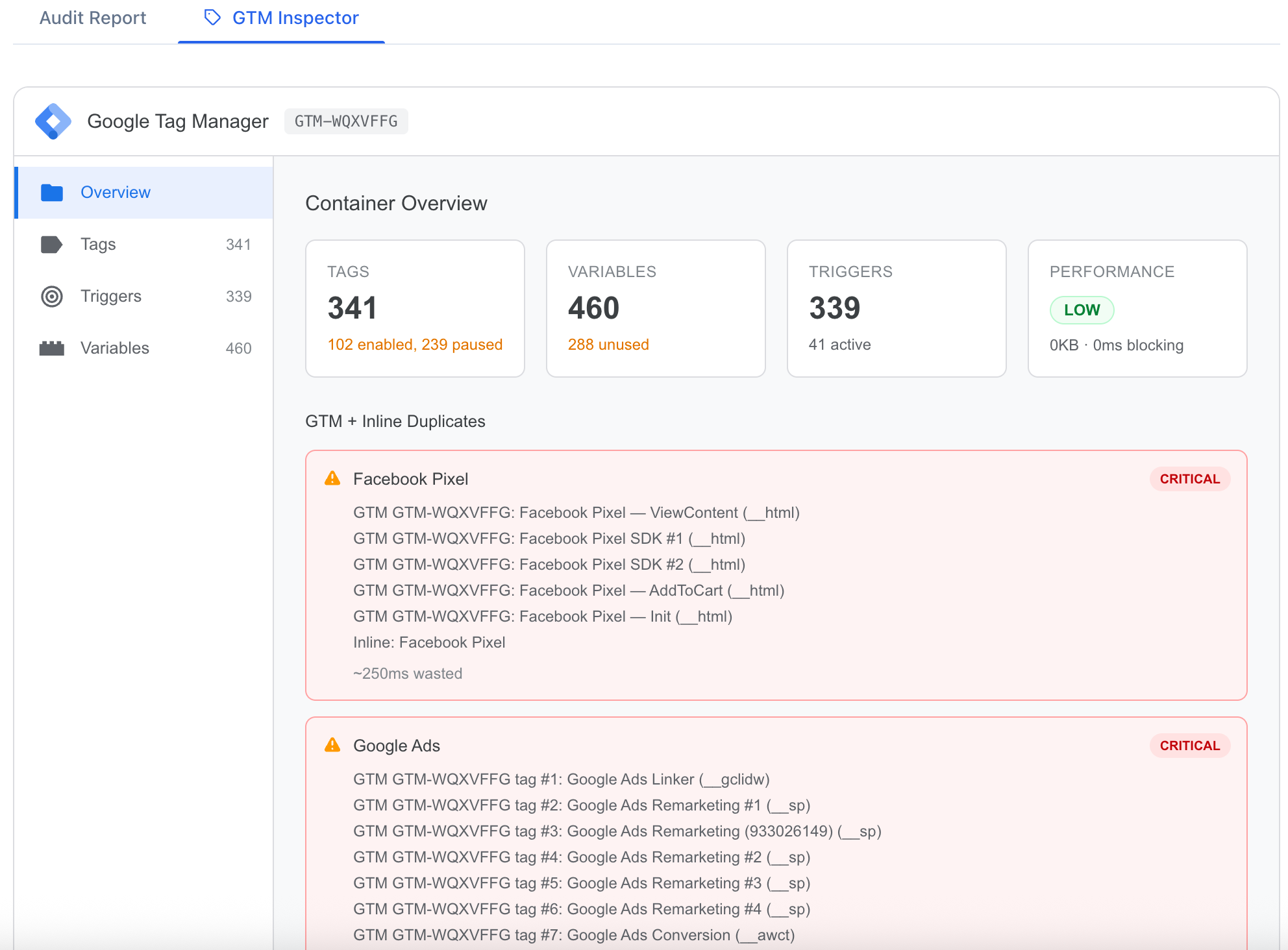This screenshot has width=1288, height=950.
Task: Select the 'Google Ads Remarketing #3' row
Action: click(x=582, y=883)
